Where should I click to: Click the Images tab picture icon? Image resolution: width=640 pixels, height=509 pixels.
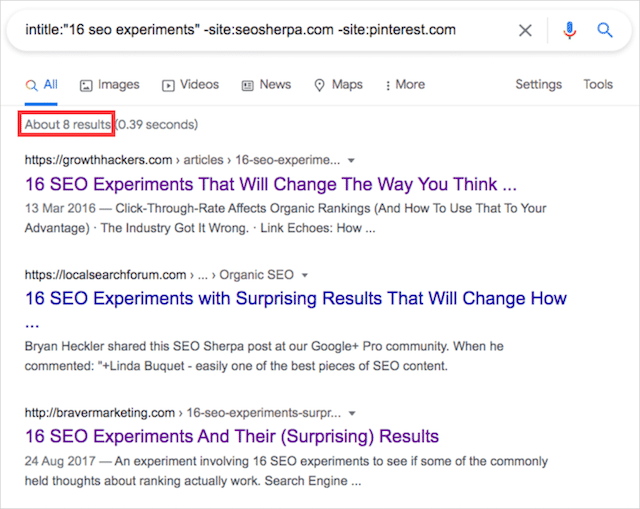[x=86, y=85]
